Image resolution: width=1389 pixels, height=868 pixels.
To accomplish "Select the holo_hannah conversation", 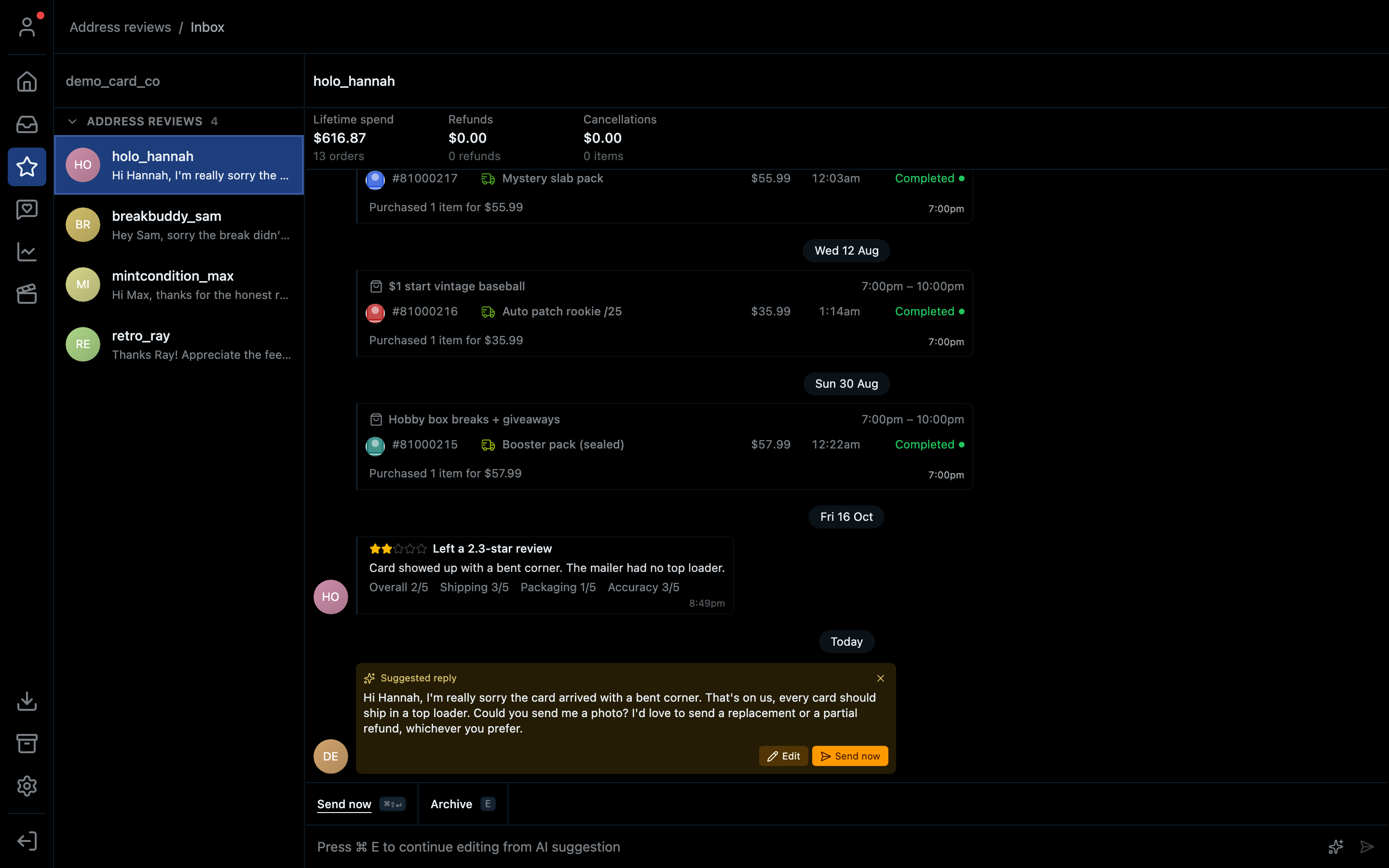I will (x=178, y=165).
